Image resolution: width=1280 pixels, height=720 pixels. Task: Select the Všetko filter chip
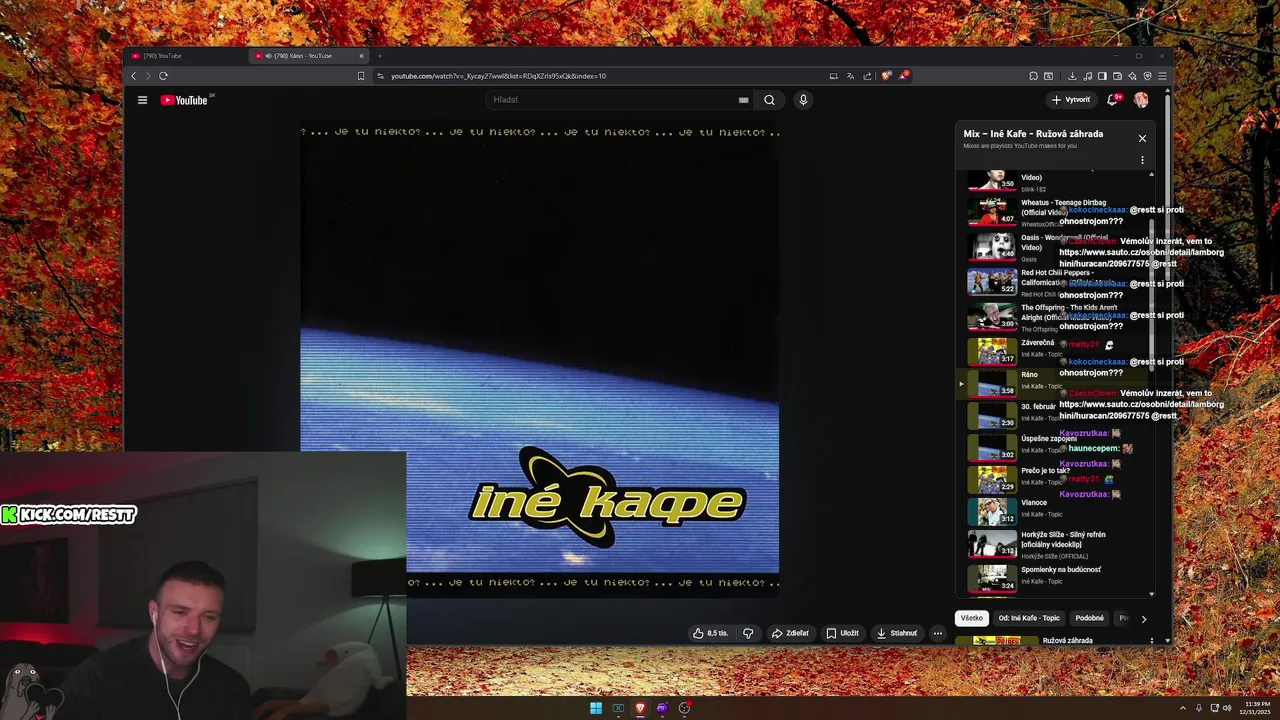tap(972, 618)
